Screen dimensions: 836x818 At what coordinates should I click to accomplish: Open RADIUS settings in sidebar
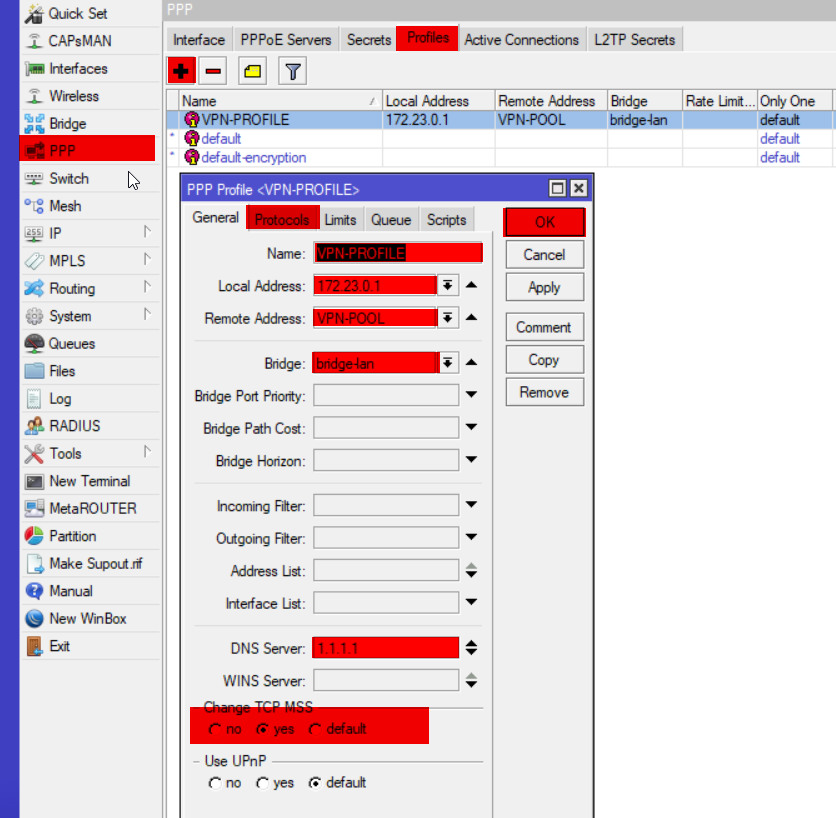(75, 426)
